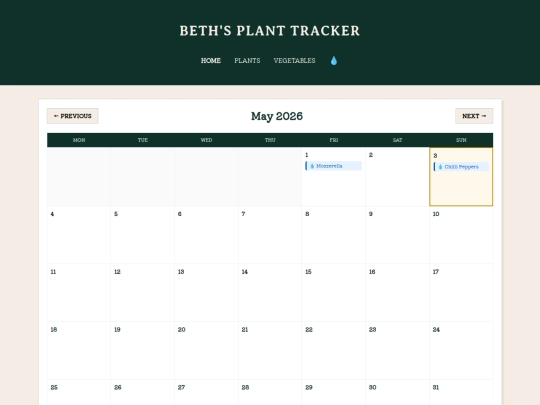Image resolution: width=540 pixels, height=405 pixels.
Task: Click the WED column header
Action: (x=206, y=140)
